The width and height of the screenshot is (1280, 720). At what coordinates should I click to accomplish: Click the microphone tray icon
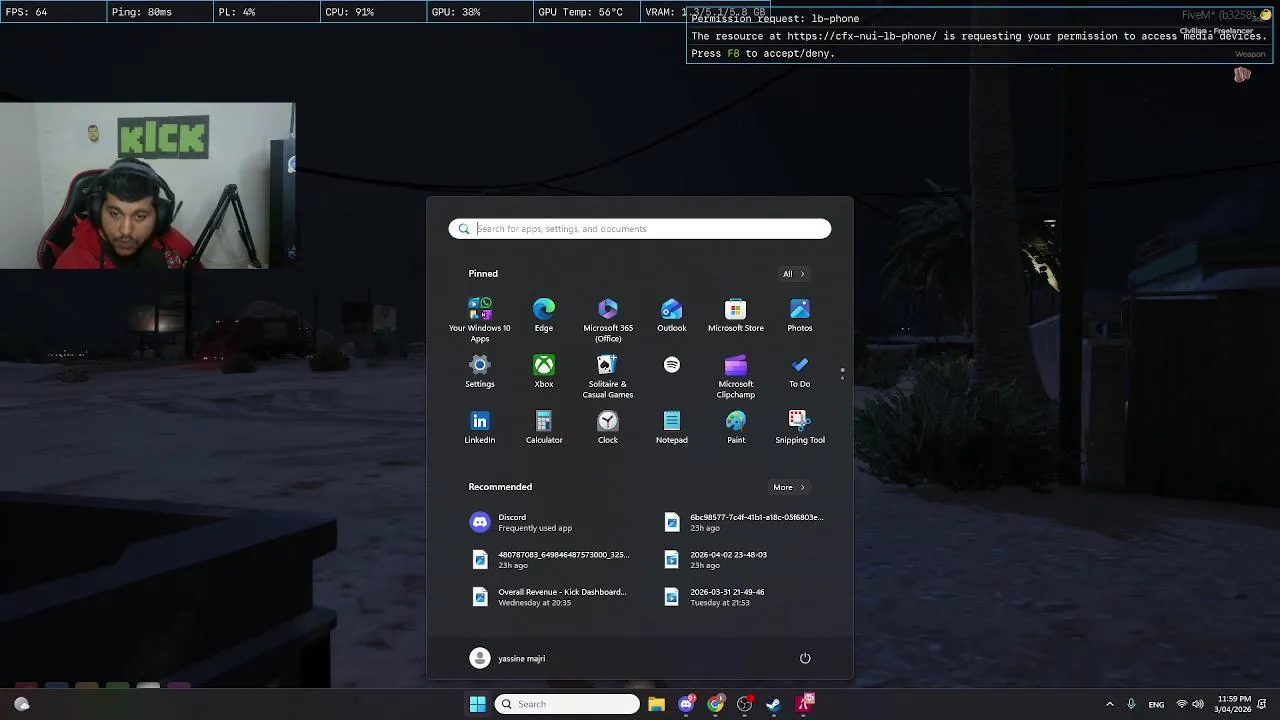click(x=1131, y=704)
